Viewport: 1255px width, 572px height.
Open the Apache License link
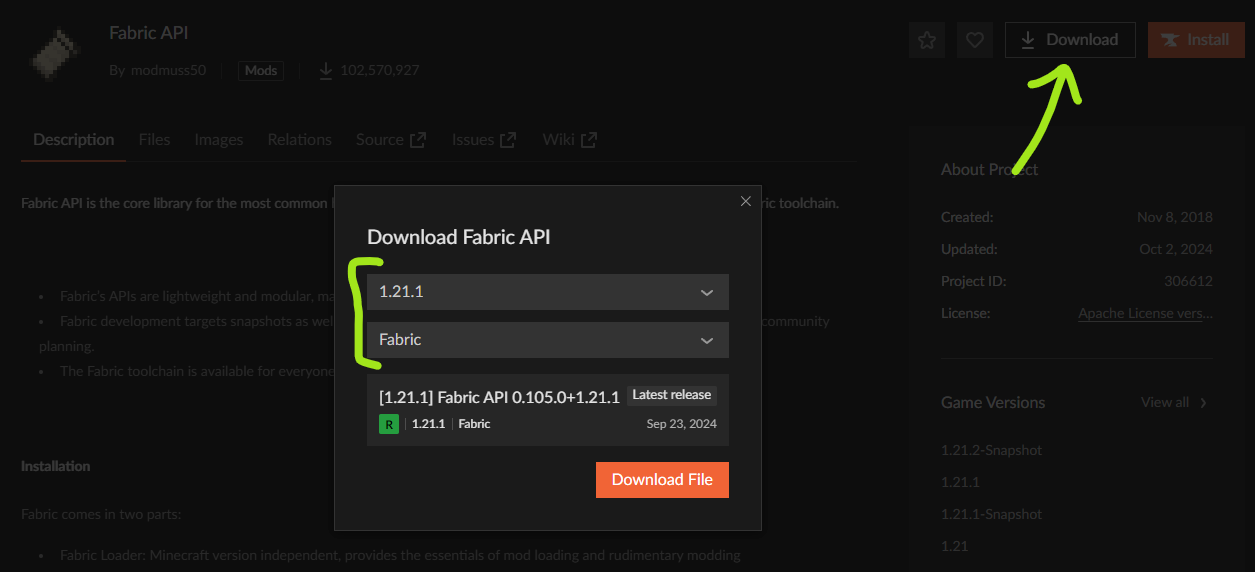coord(1145,313)
